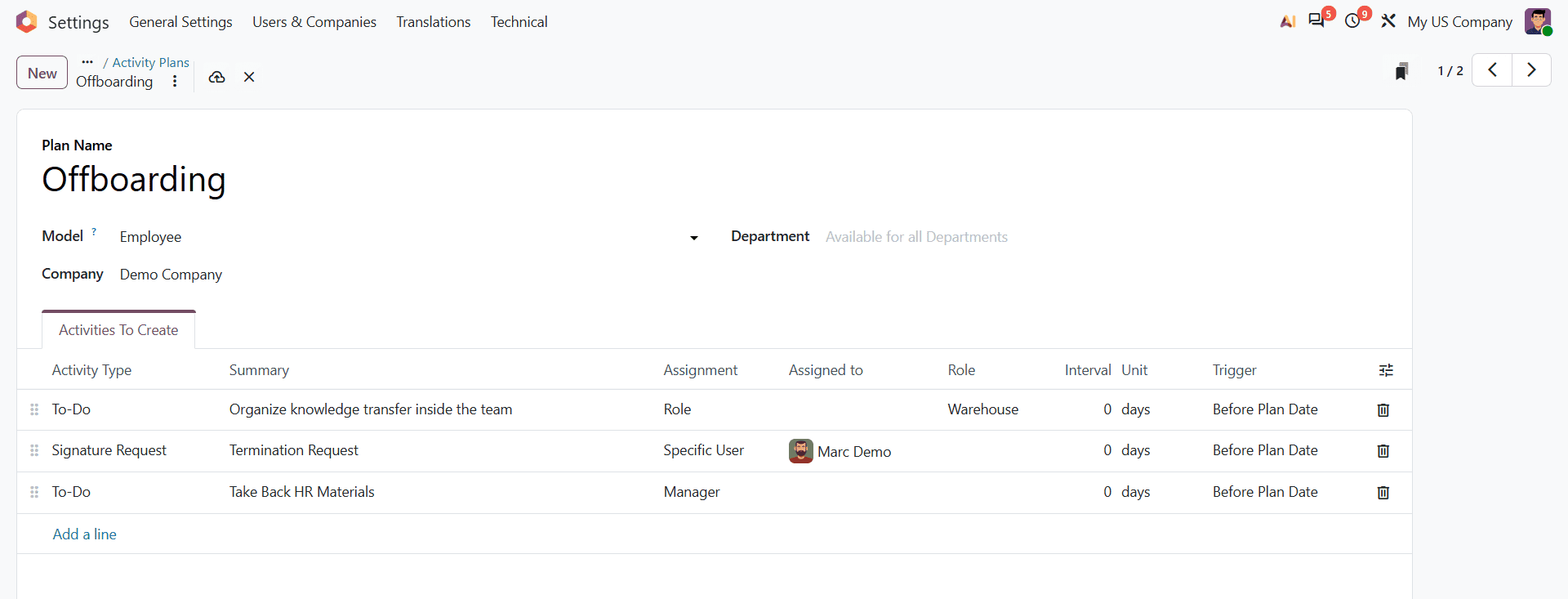This screenshot has height=599, width=1568.
Task: Click the Specific User assignment cell
Action: (704, 450)
